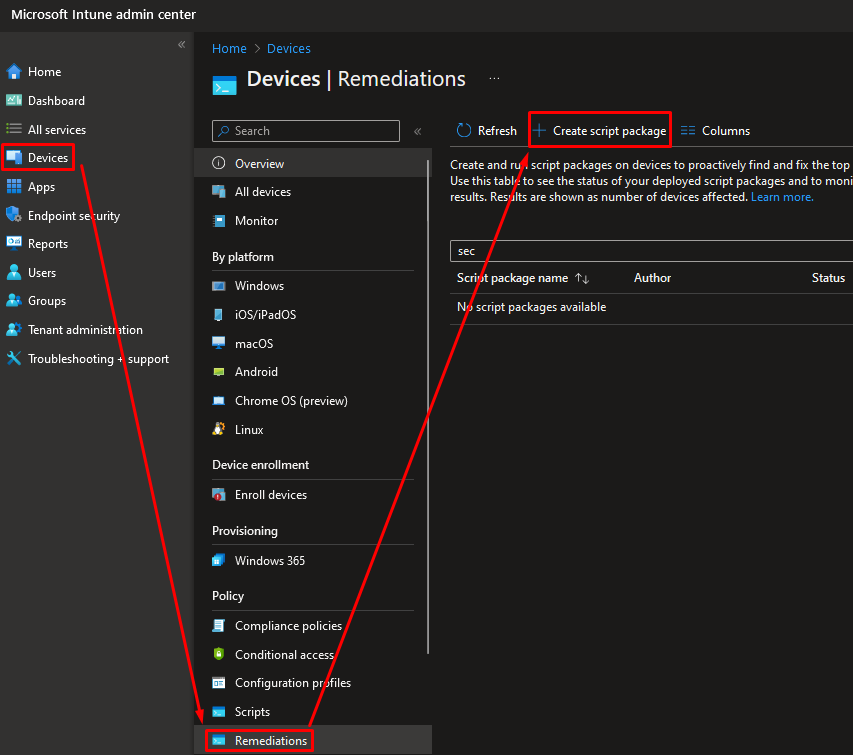Click the Configuration profiles icon
Image resolution: width=853 pixels, height=755 pixels.
(x=219, y=683)
